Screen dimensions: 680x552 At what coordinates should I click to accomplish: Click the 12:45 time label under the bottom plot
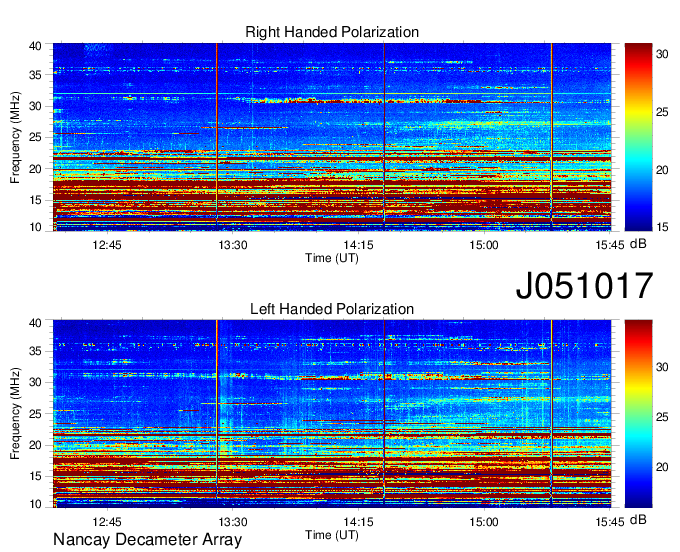[x=107, y=522]
